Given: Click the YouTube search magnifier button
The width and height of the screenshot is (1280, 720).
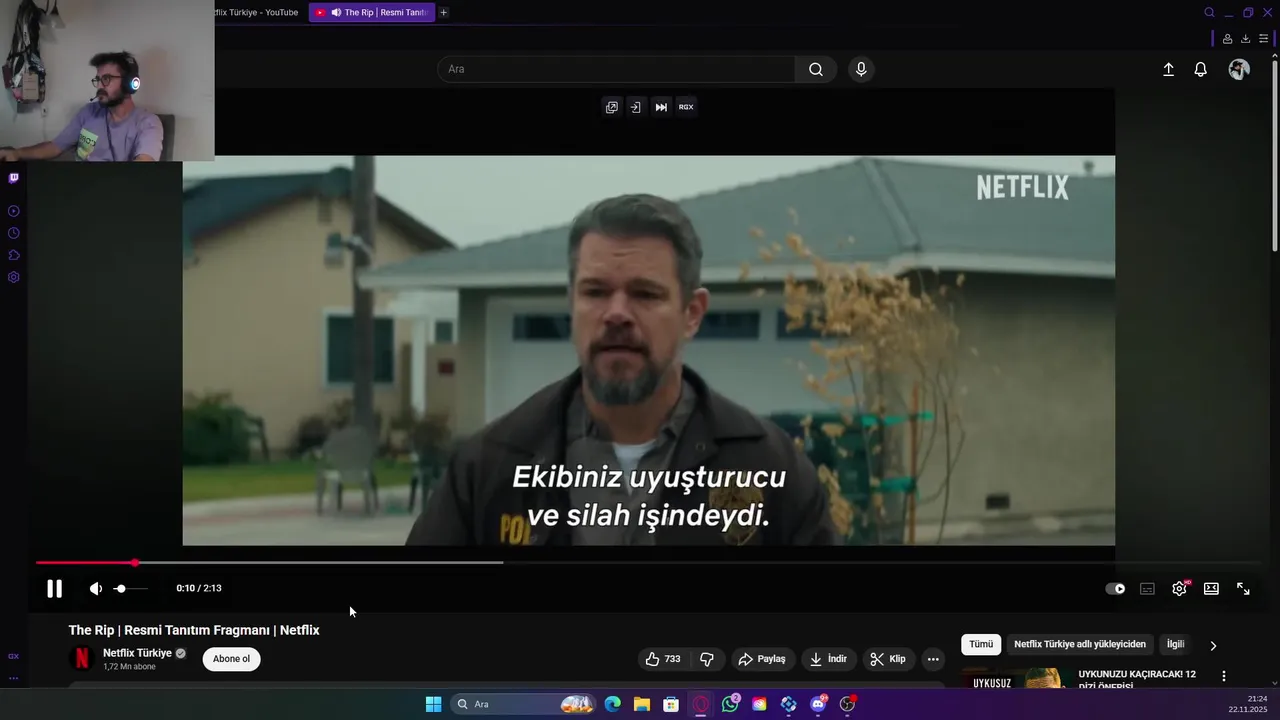Looking at the screenshot, I should [816, 69].
